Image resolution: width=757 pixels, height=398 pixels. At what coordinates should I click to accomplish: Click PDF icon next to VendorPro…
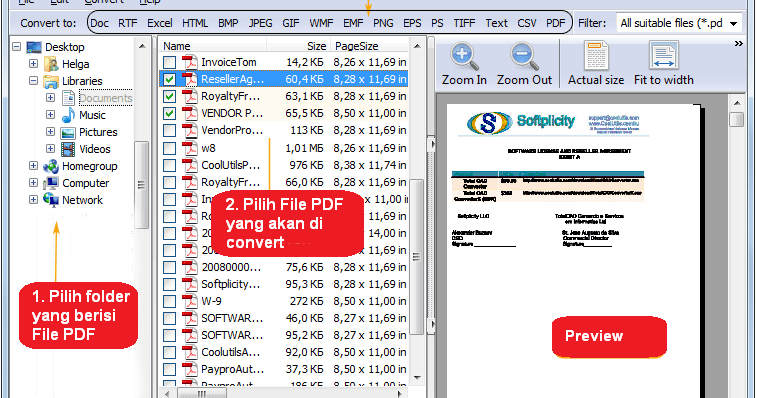(x=190, y=130)
